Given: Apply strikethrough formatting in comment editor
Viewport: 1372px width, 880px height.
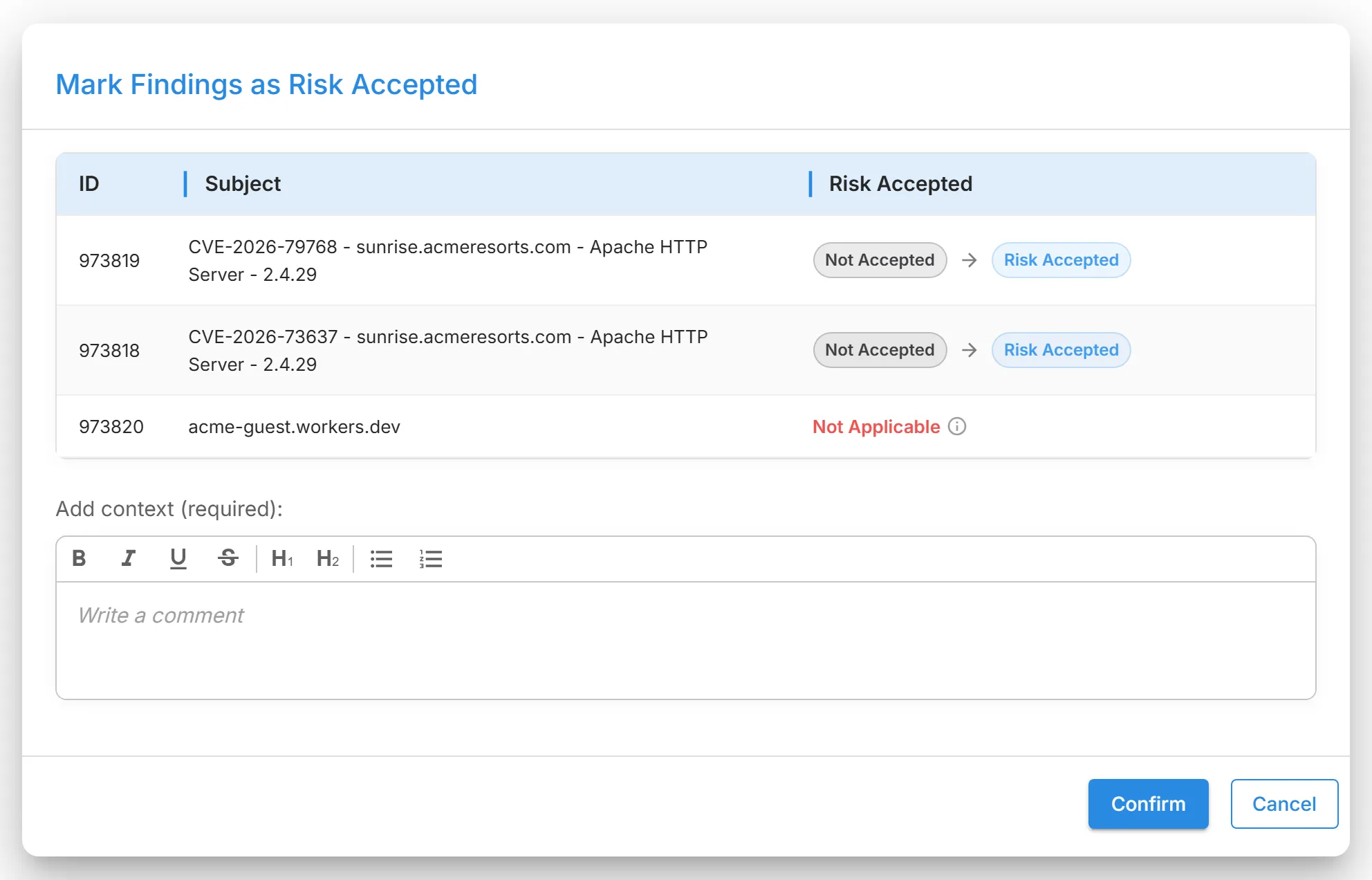Looking at the screenshot, I should coord(228,558).
